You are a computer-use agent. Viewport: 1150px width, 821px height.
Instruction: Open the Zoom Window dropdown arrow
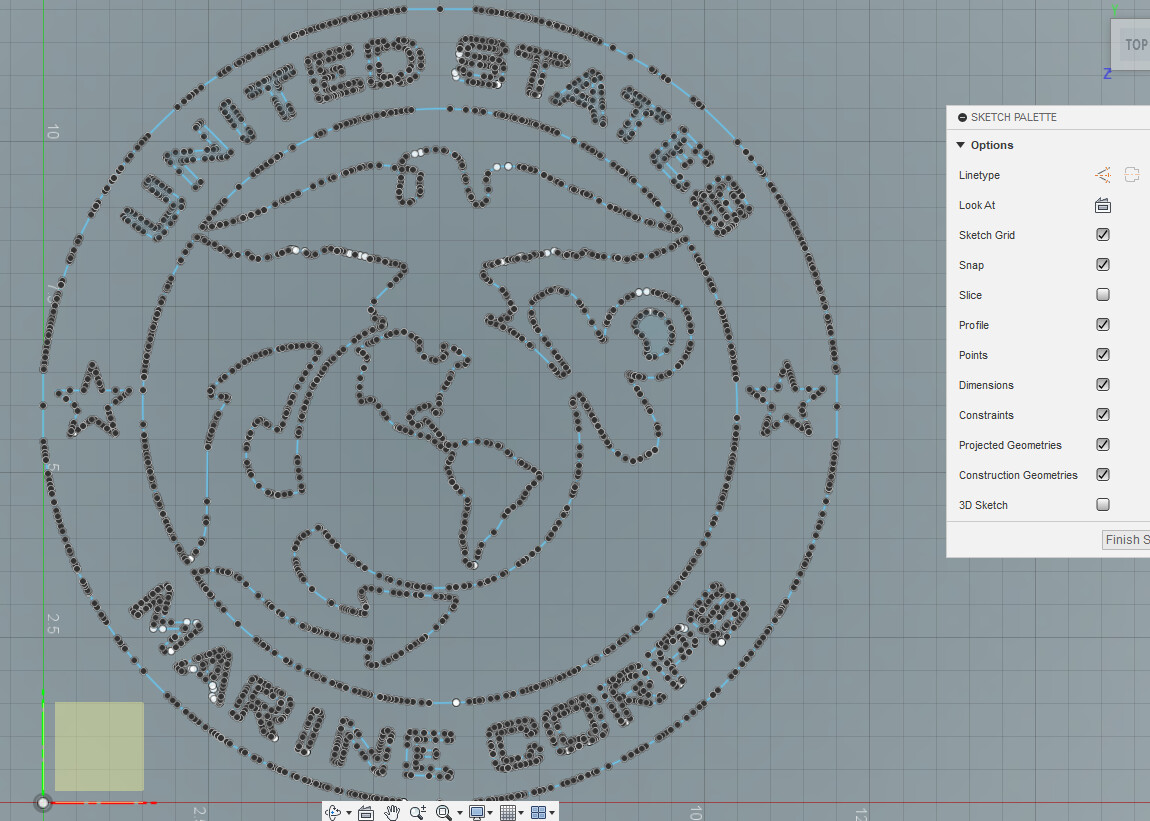459,813
